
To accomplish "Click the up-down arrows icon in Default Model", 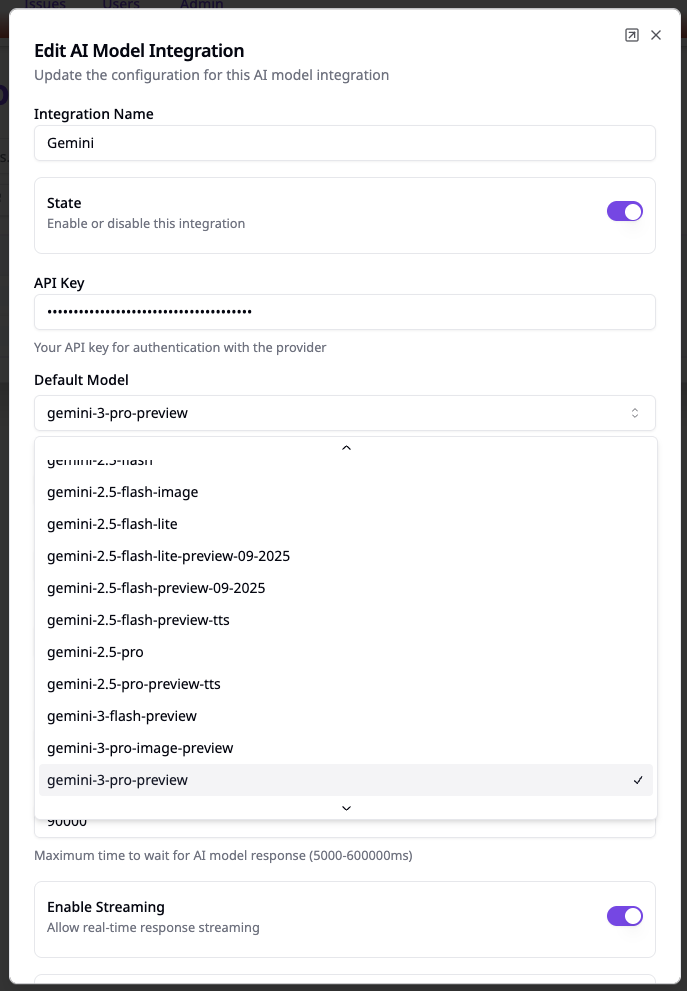I will (634, 413).
